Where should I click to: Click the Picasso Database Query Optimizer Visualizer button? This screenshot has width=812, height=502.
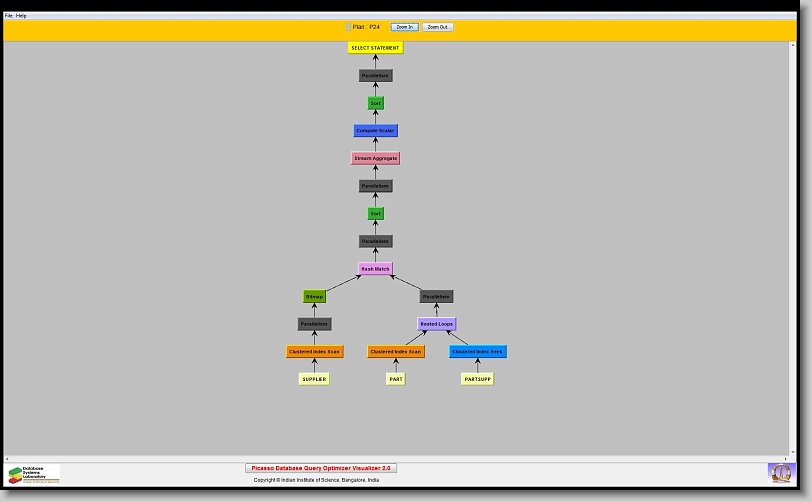click(x=321, y=468)
